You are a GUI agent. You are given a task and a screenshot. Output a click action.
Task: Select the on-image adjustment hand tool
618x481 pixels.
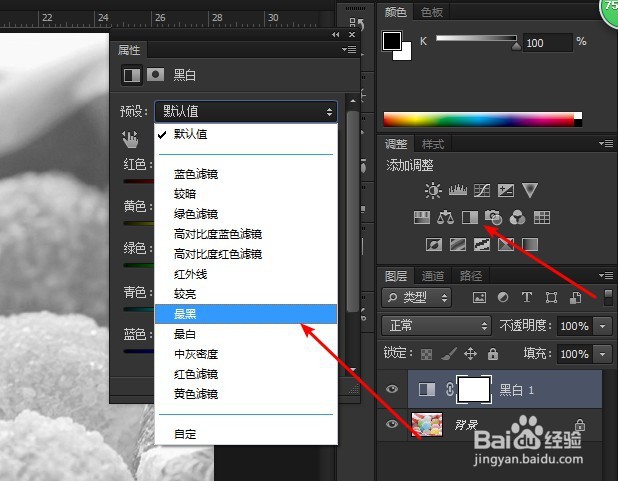coord(130,139)
